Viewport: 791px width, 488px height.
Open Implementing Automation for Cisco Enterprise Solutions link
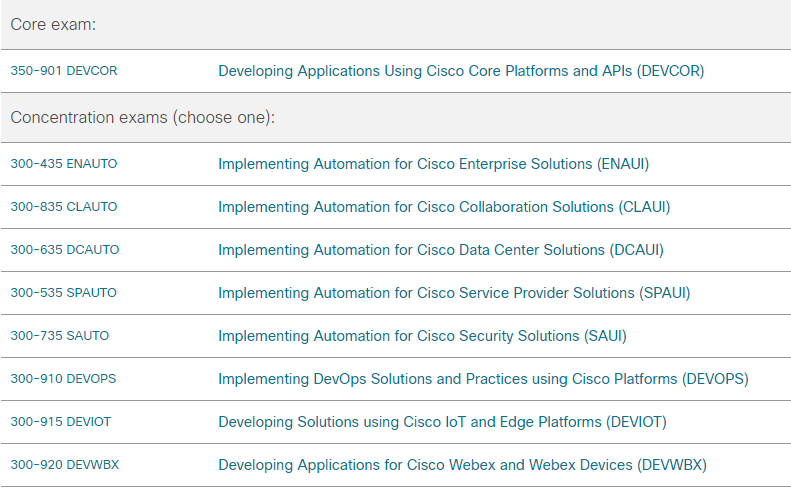pyautogui.click(x=433, y=164)
